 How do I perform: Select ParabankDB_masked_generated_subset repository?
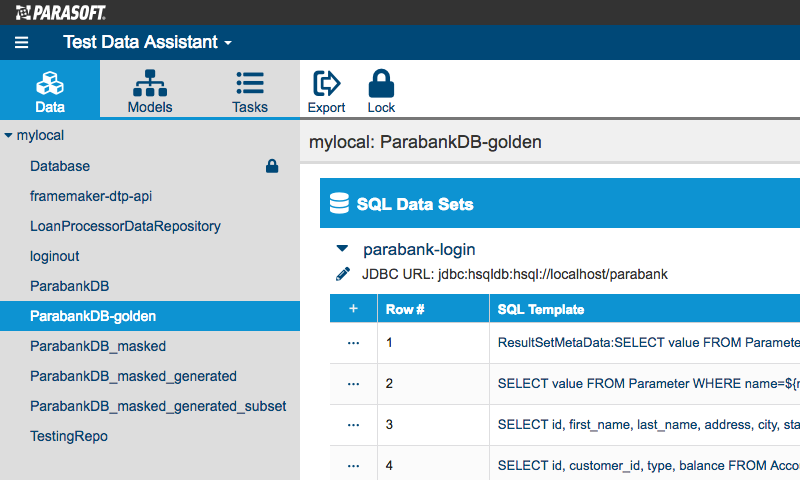[x=158, y=407]
